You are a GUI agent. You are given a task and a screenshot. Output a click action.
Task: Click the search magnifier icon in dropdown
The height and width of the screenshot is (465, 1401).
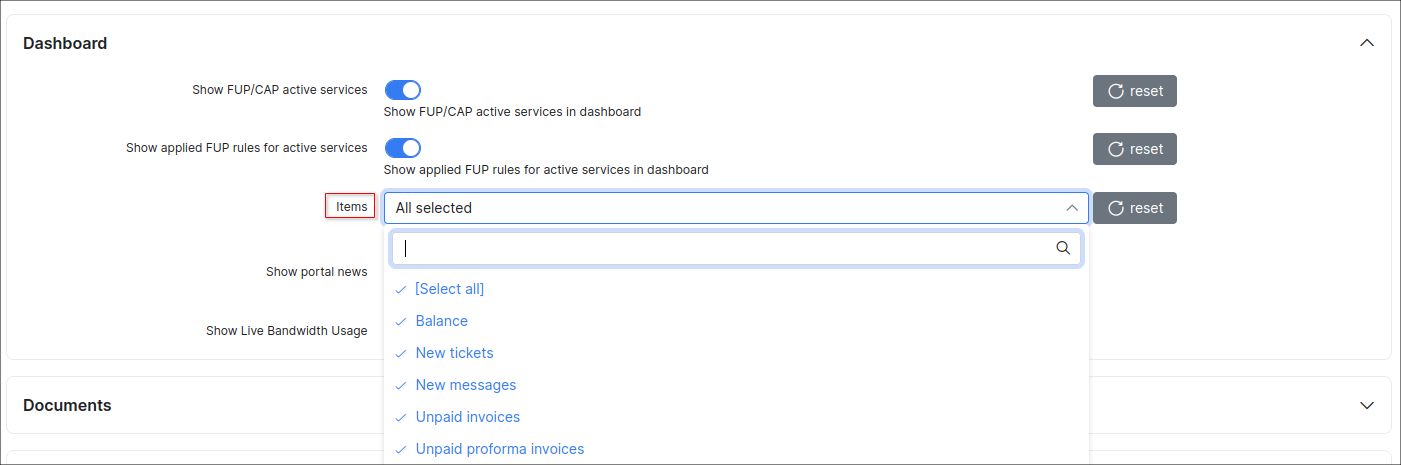pos(1063,248)
